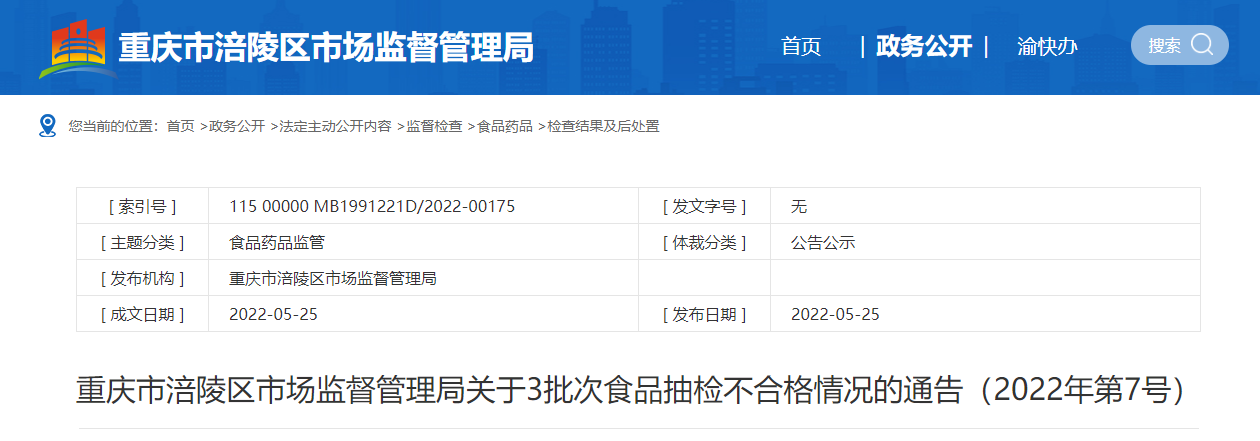Open the 渝快办 navigation item
The width and height of the screenshot is (1260, 441).
[1047, 46]
